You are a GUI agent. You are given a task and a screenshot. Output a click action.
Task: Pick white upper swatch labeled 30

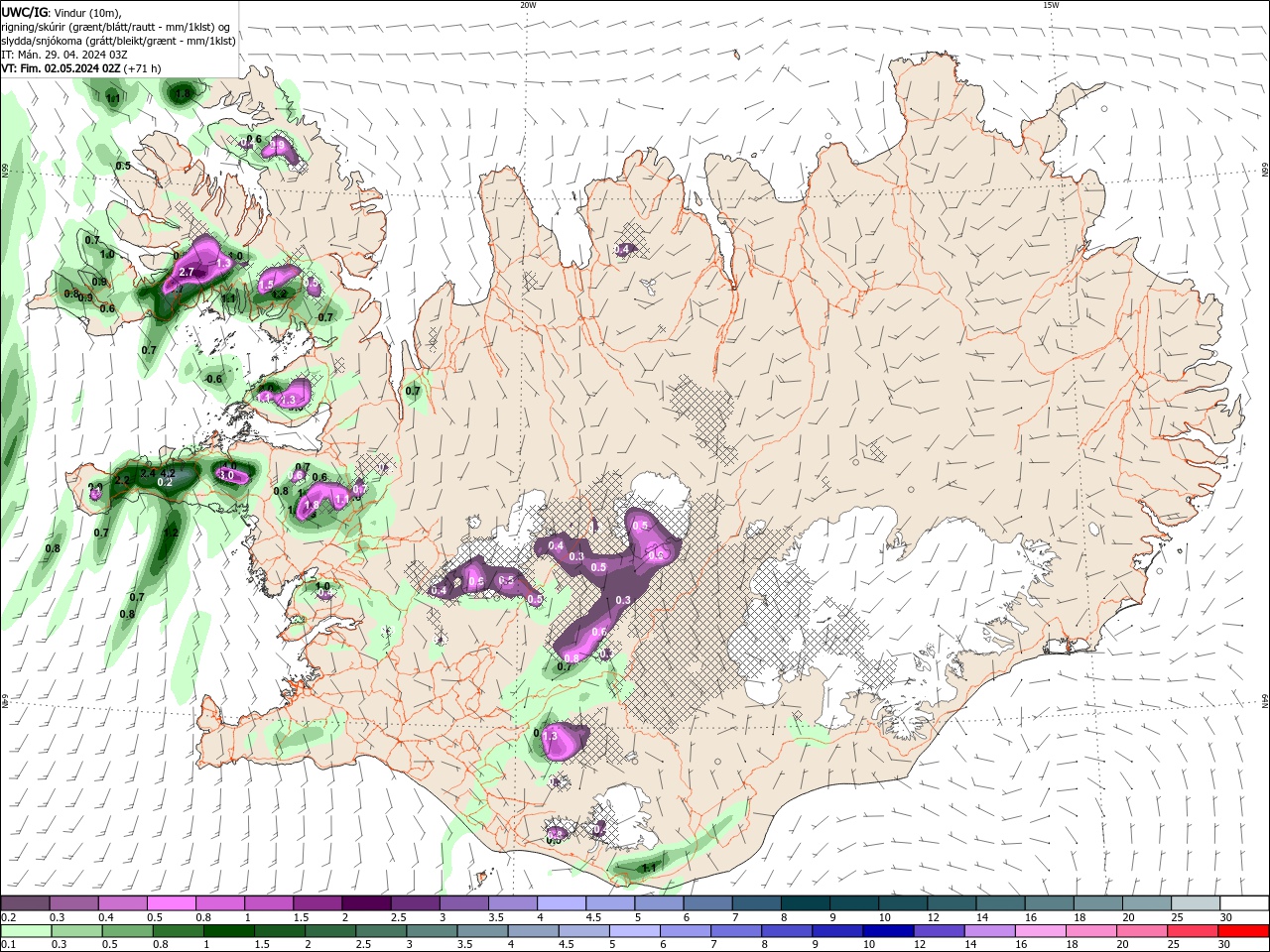1244,903
